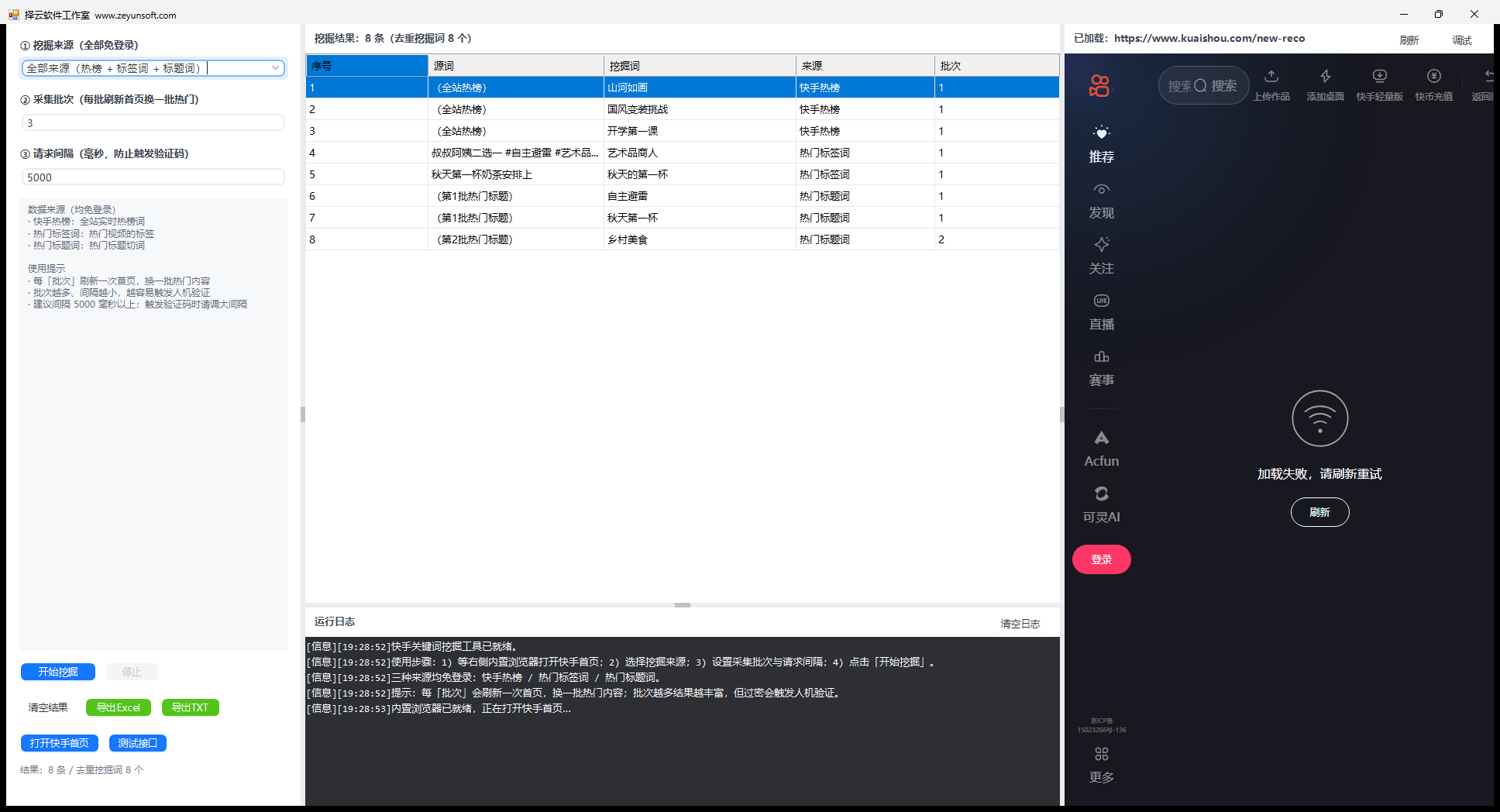1500x812 pixels.
Task: Click the 打开快手首页 button
Action: [x=60, y=743]
